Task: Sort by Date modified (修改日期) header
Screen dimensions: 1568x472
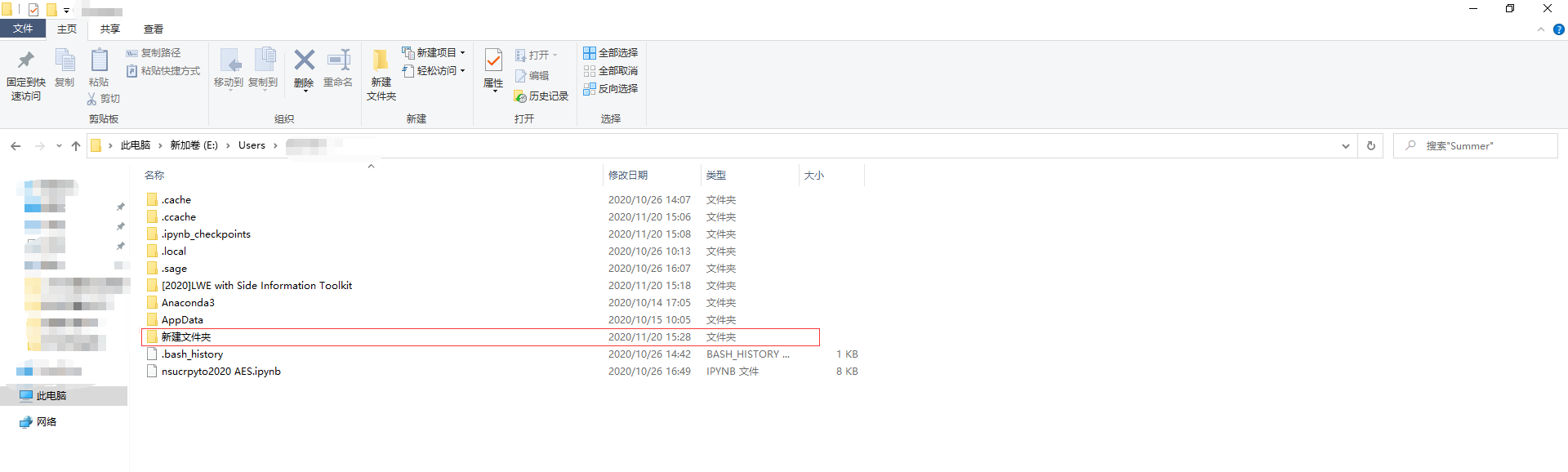Action: pyautogui.click(x=628, y=176)
